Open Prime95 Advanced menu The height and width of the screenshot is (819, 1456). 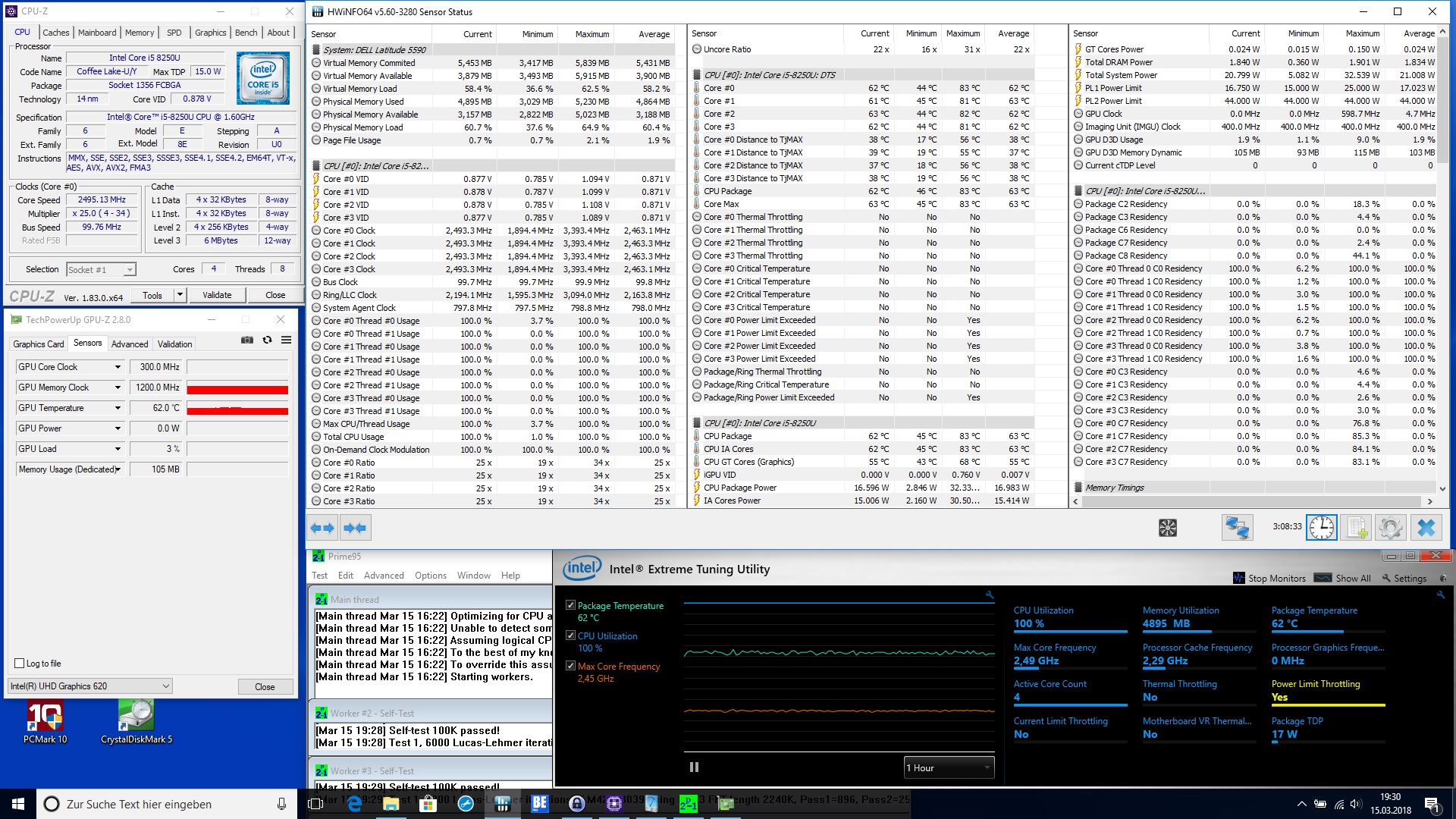pos(384,576)
